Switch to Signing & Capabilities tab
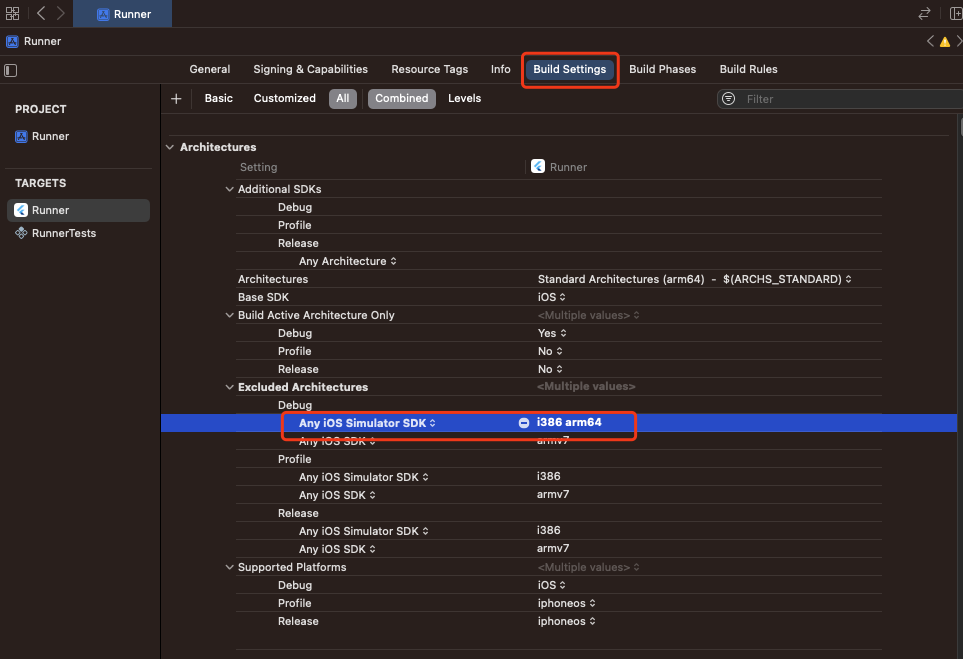 [x=310, y=69]
